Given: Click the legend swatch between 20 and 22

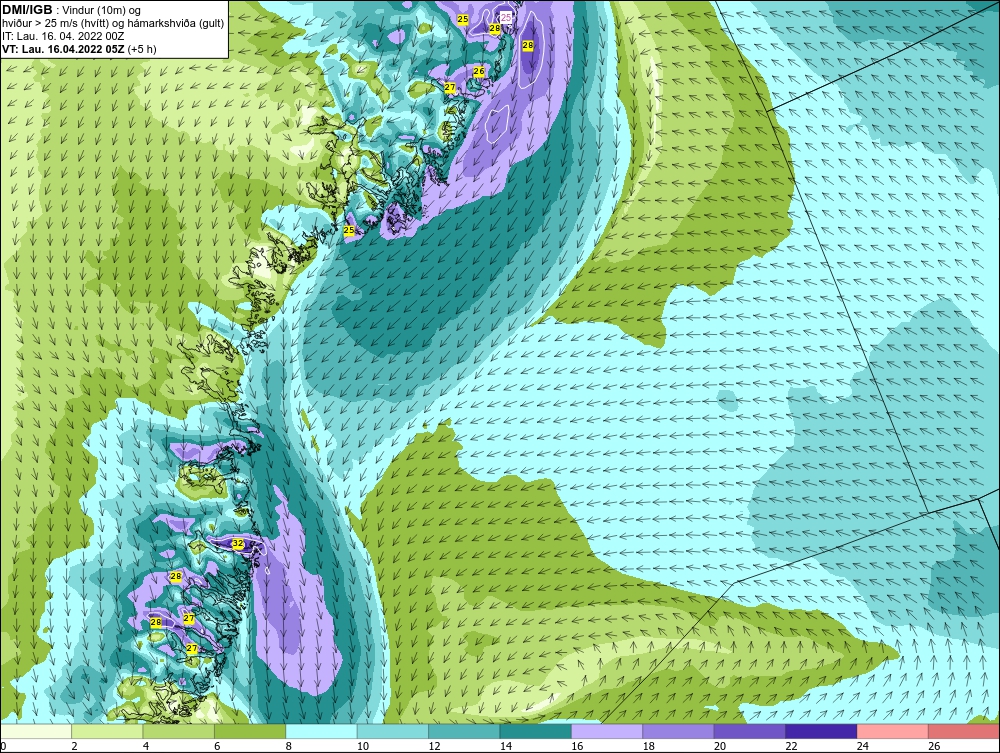Looking at the screenshot, I should pos(750,731).
